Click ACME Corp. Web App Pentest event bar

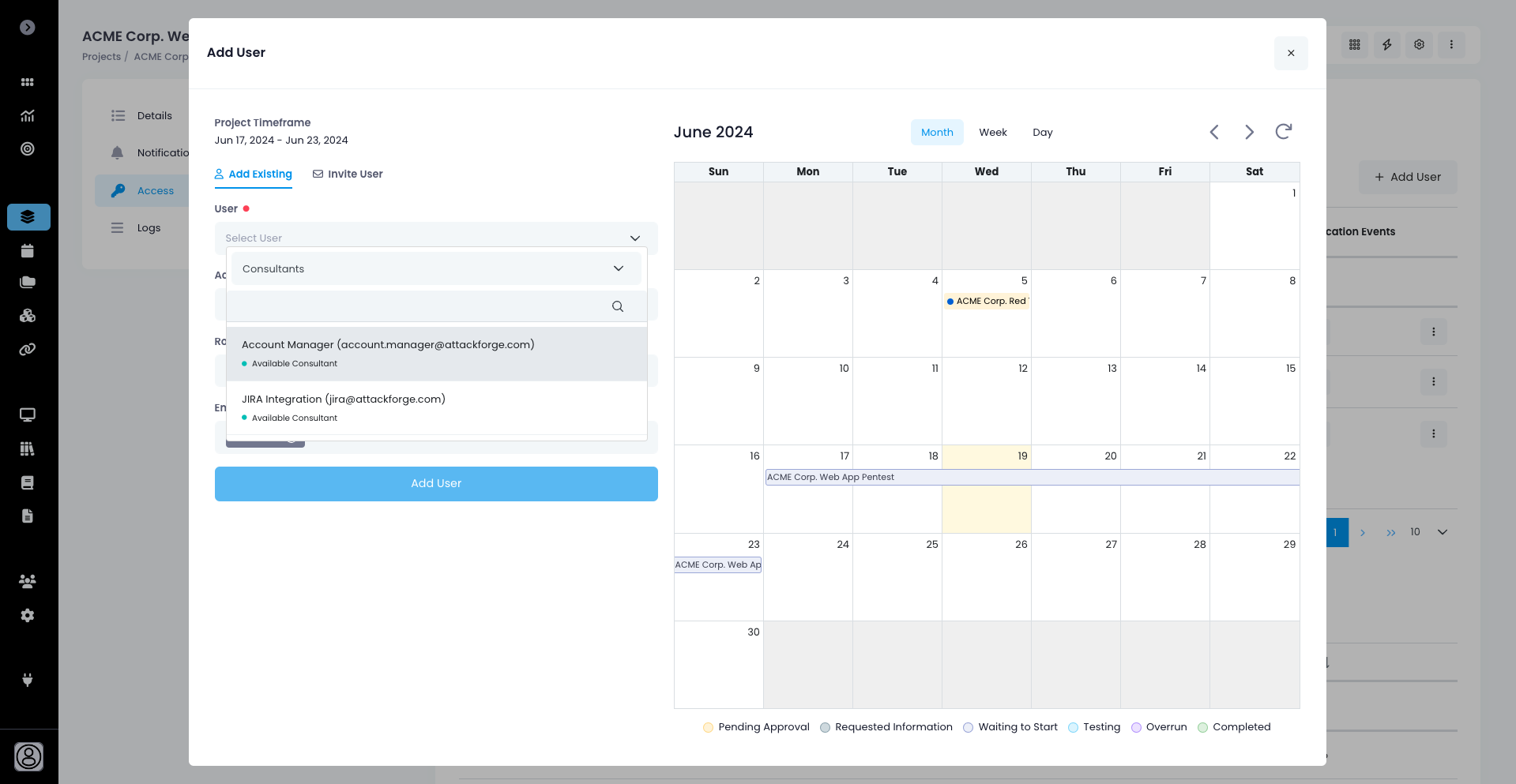(1031, 478)
